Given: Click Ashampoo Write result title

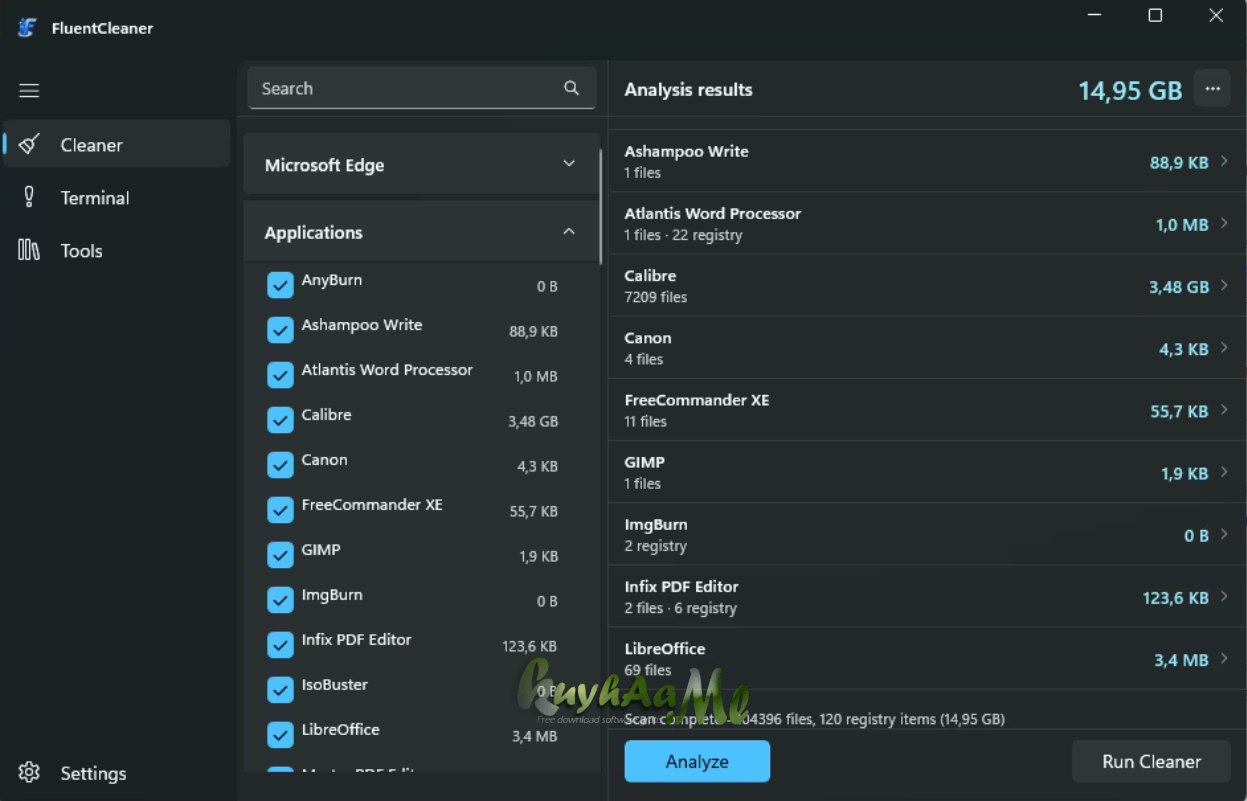Looking at the screenshot, I should click(x=686, y=151).
